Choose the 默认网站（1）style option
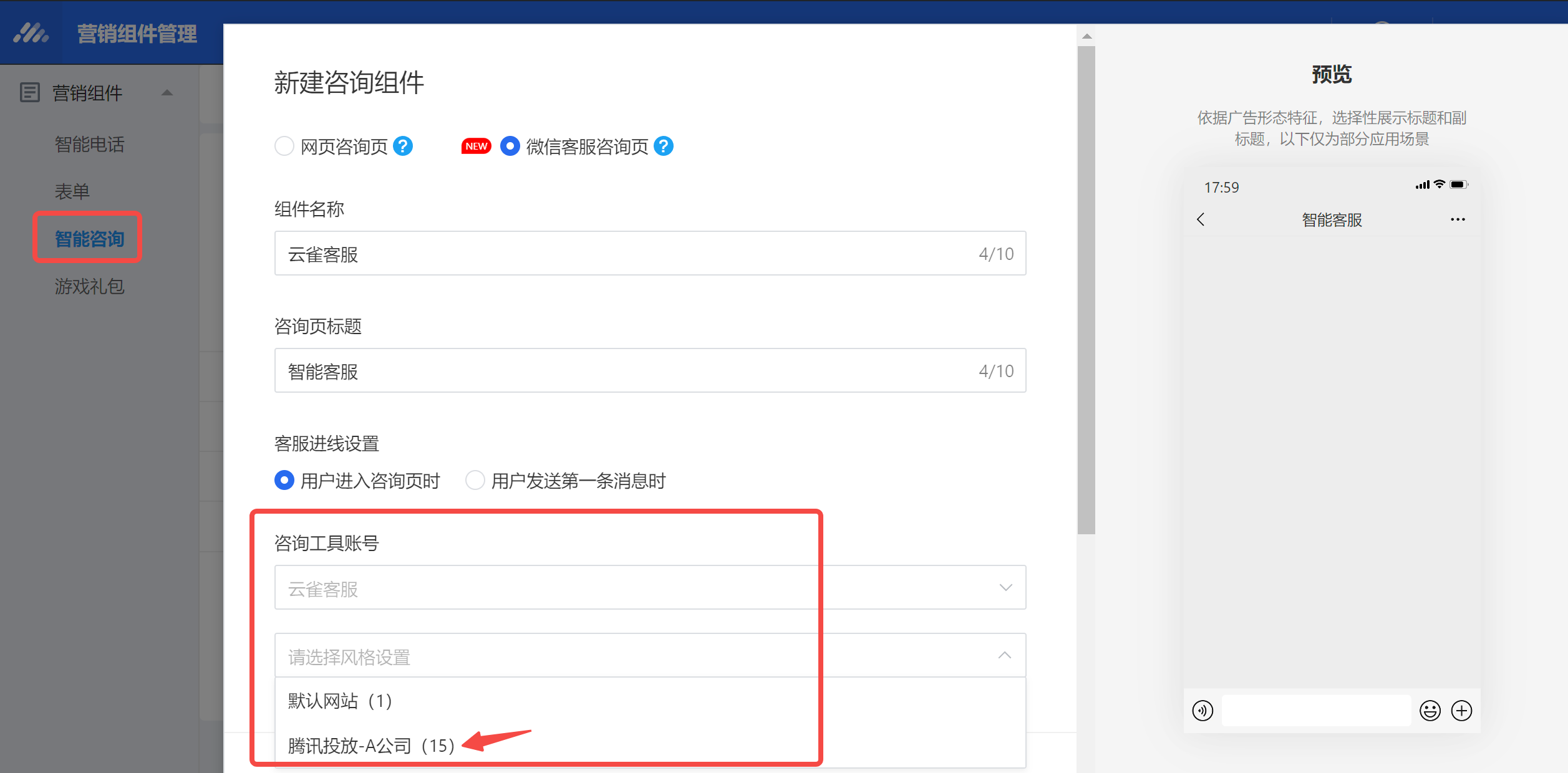Image resolution: width=1568 pixels, height=773 pixels. (339, 700)
